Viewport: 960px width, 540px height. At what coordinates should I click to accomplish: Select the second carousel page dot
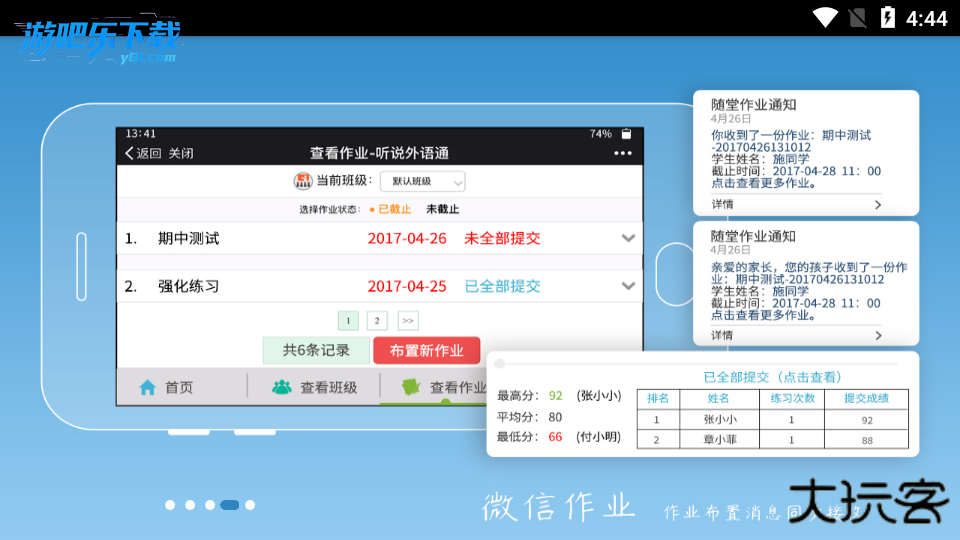(x=190, y=505)
